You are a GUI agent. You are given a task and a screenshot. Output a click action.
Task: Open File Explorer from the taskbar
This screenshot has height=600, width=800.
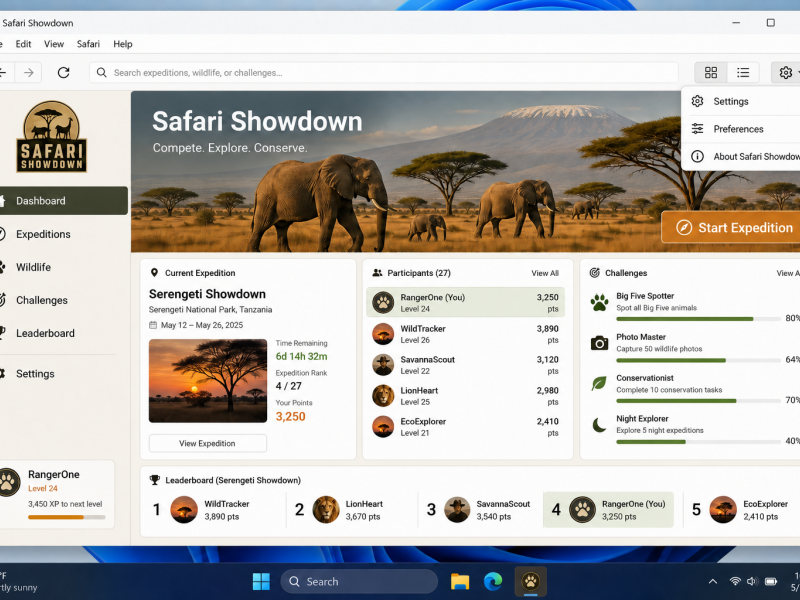coord(460,581)
